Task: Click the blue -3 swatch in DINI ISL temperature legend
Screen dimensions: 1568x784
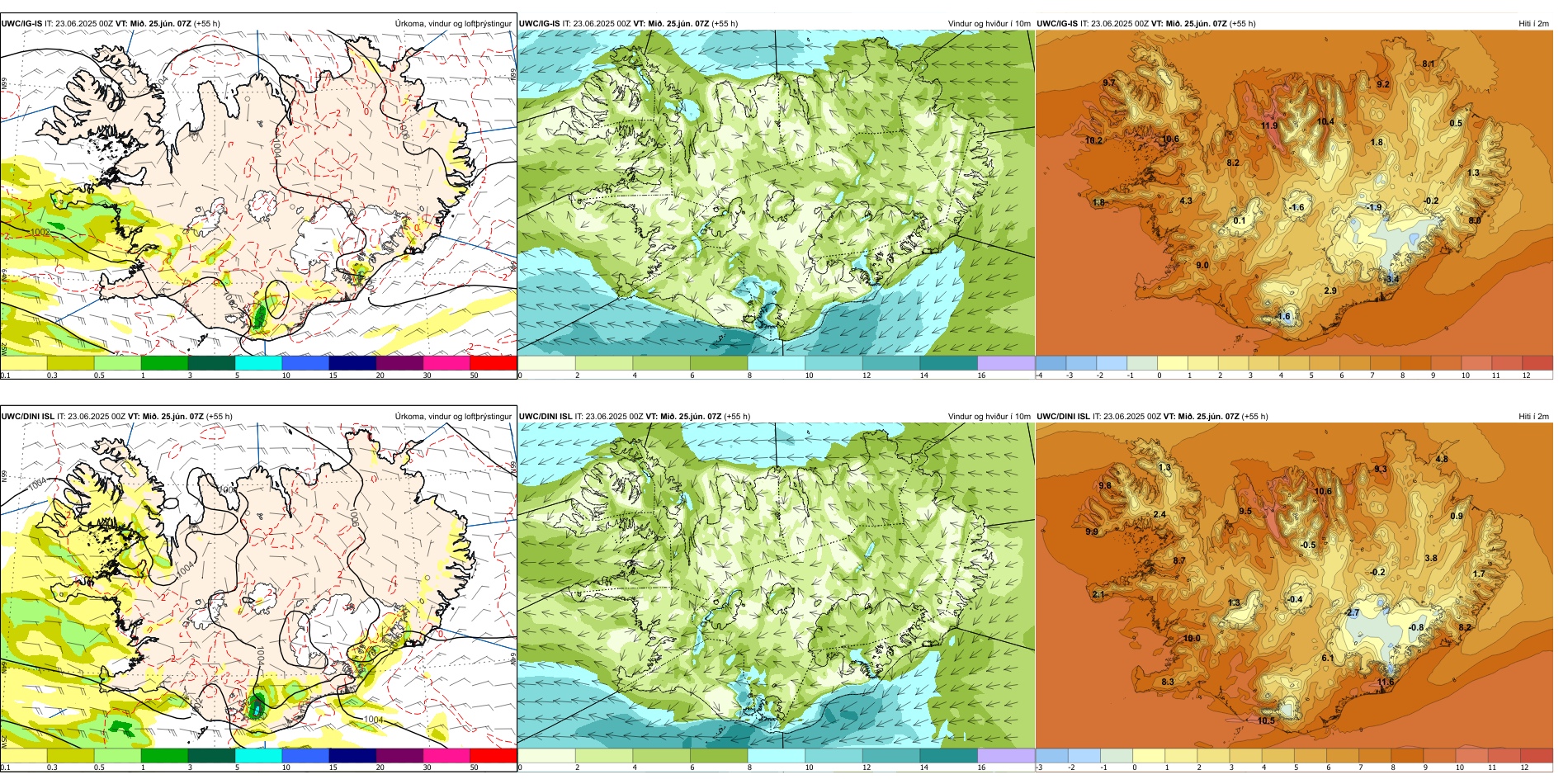Action: pyautogui.click(x=1051, y=755)
